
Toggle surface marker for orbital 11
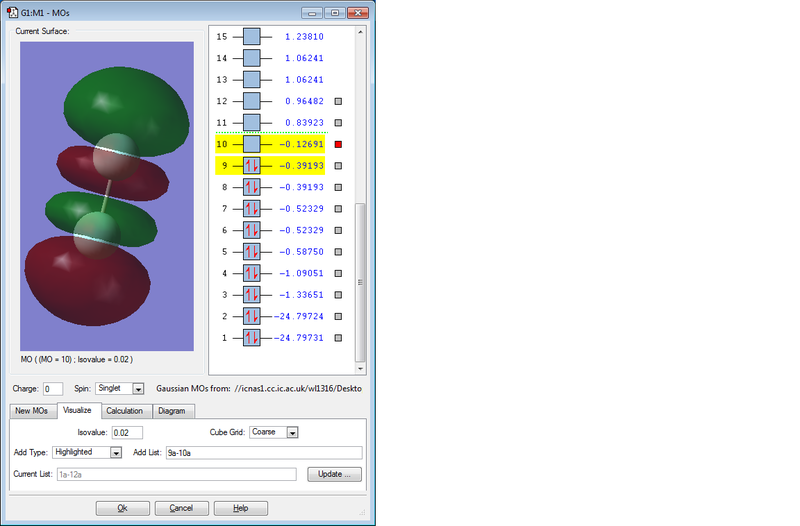(338, 122)
